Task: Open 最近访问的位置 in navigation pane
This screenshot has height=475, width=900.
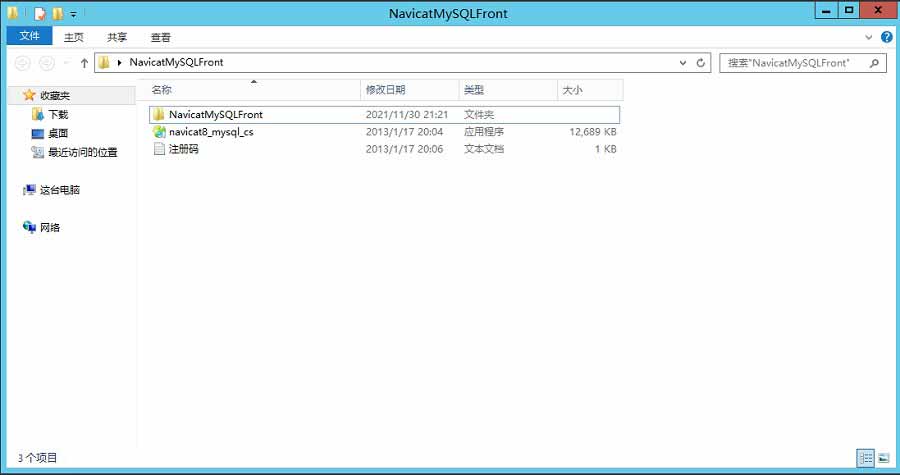Action: pos(83,153)
